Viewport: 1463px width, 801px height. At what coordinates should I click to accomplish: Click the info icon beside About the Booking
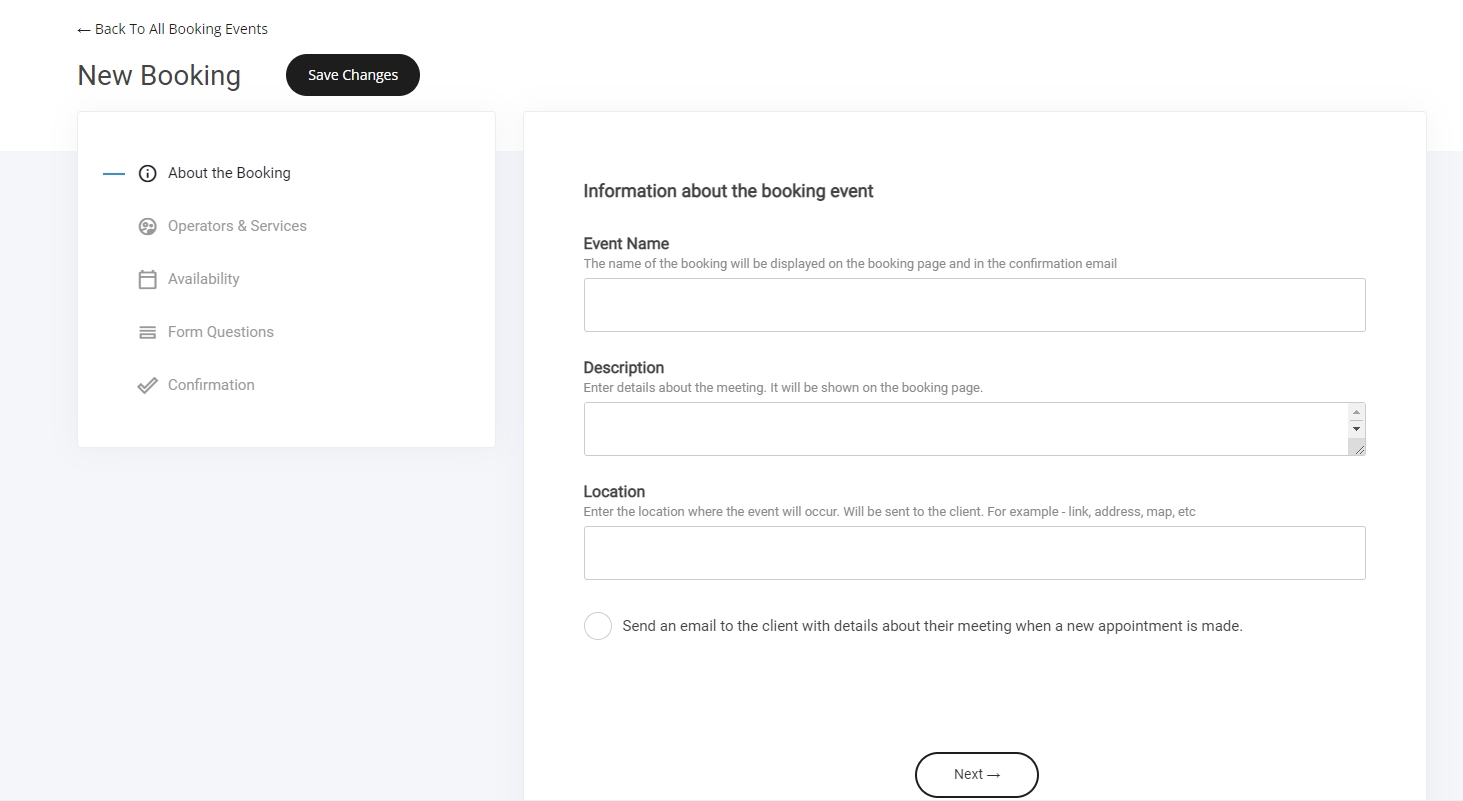pos(147,174)
